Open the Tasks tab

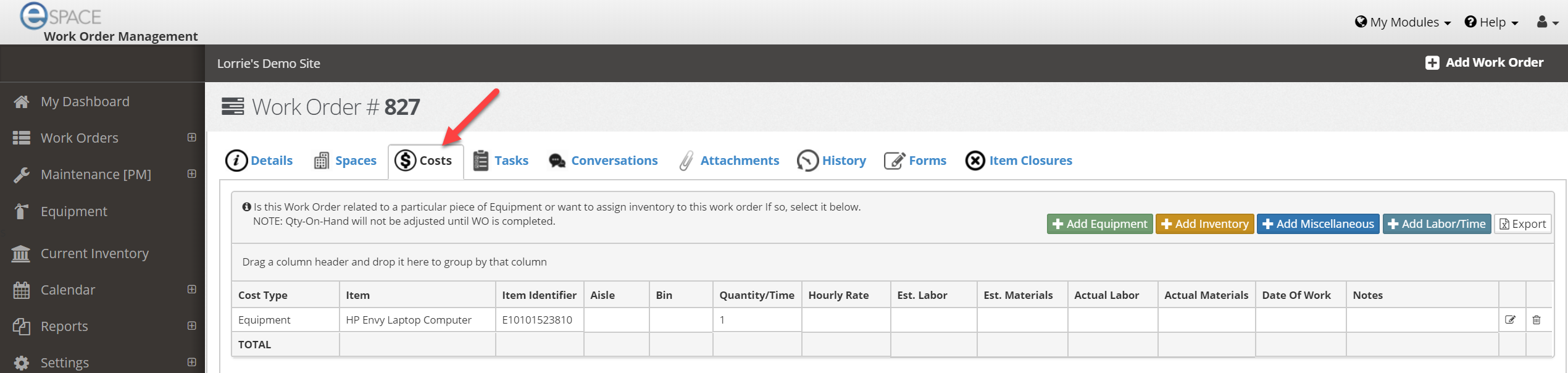pos(501,161)
